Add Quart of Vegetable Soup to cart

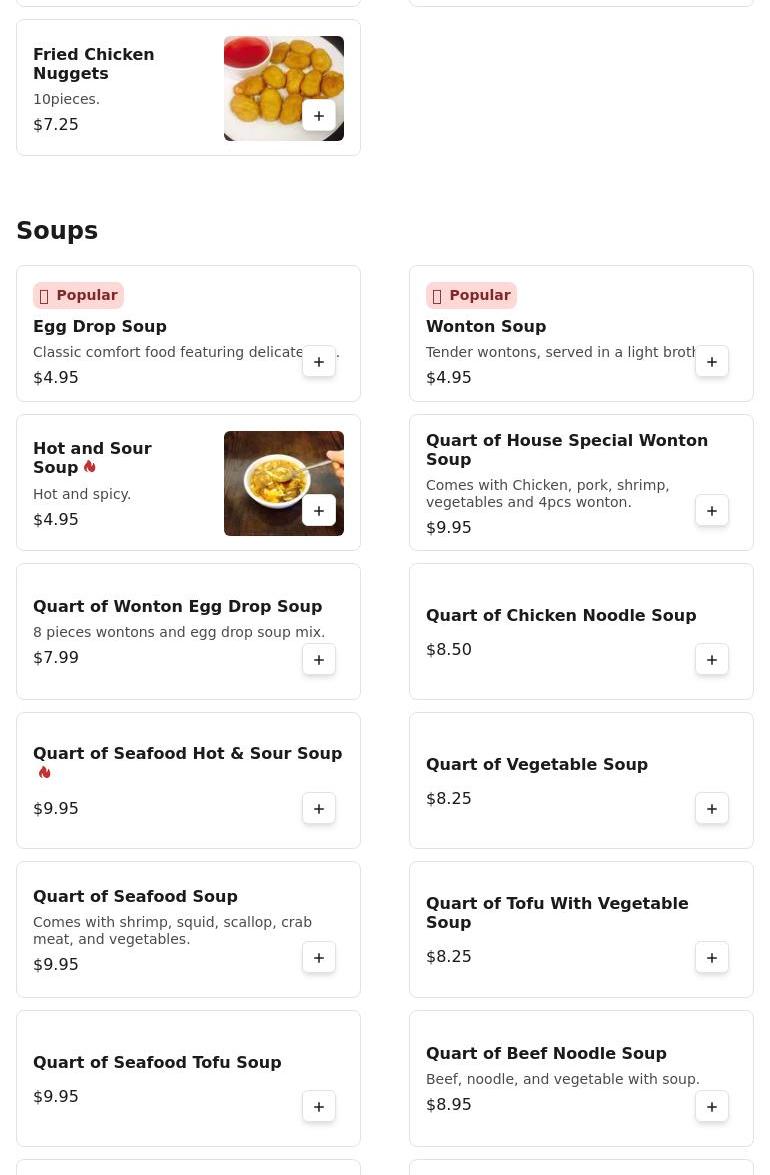pos(712,809)
